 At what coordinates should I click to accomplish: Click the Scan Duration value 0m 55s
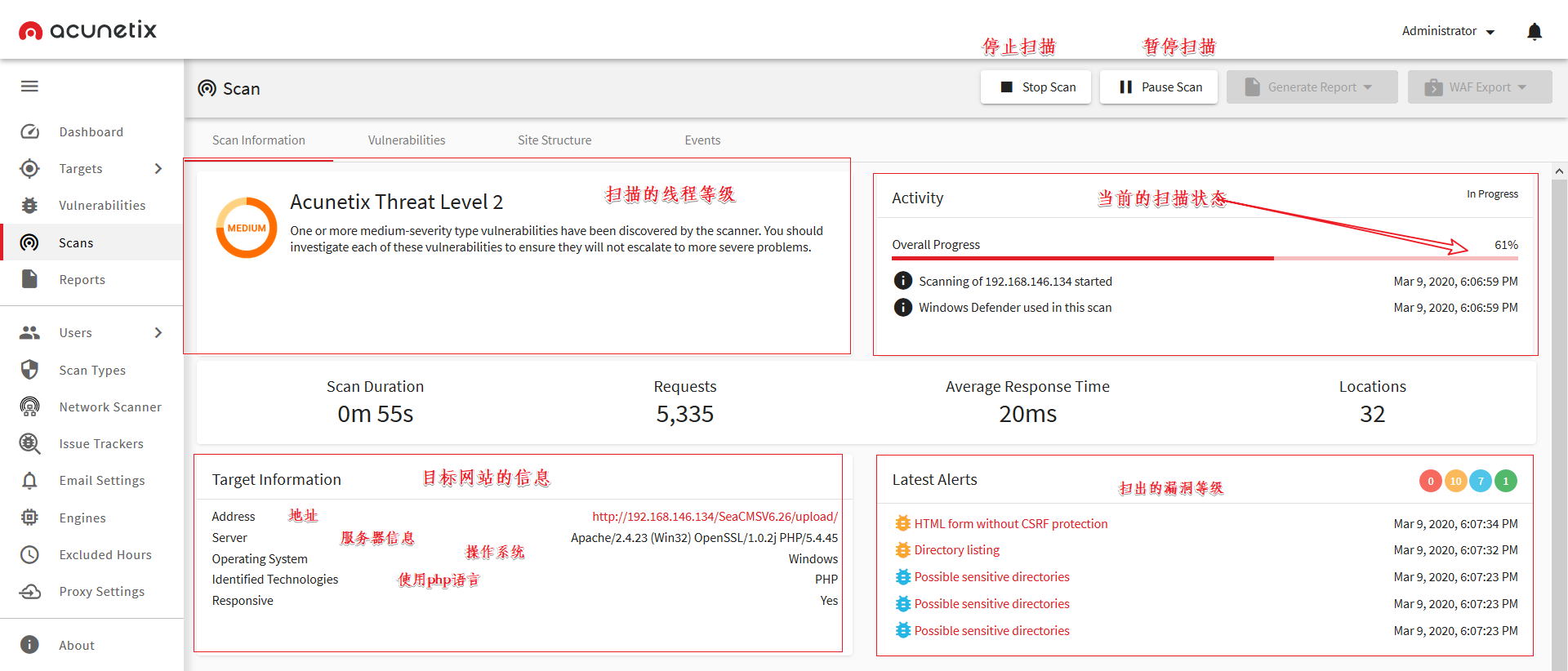pyautogui.click(x=376, y=414)
